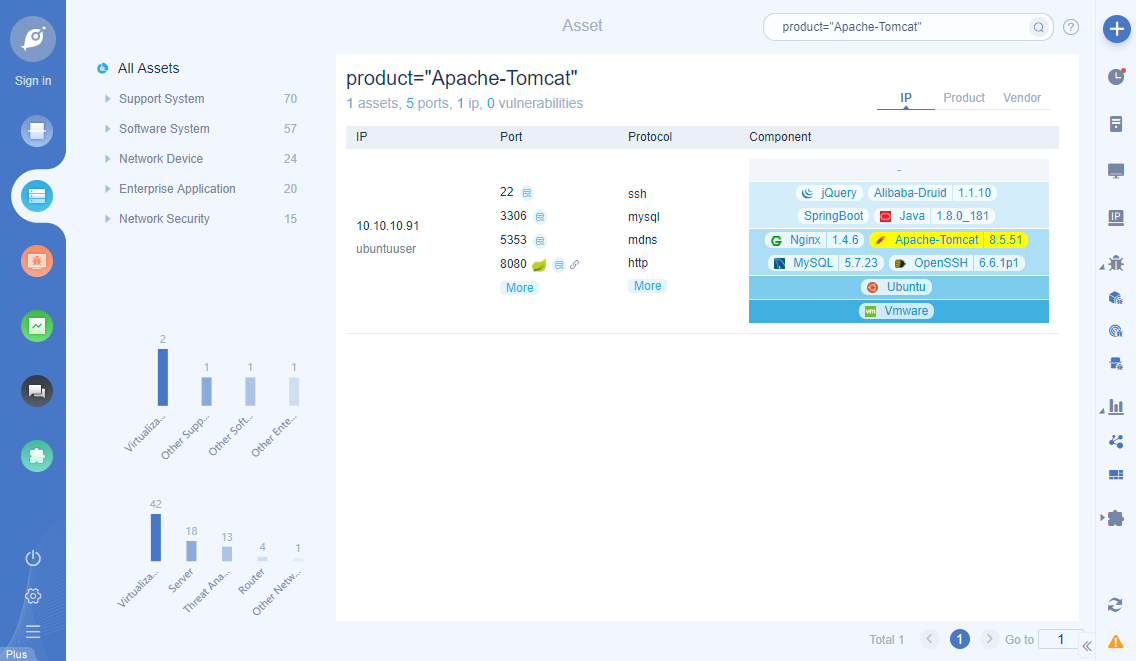Click IP address 10.10.10.91
This screenshot has width=1136, height=661.
click(x=388, y=226)
